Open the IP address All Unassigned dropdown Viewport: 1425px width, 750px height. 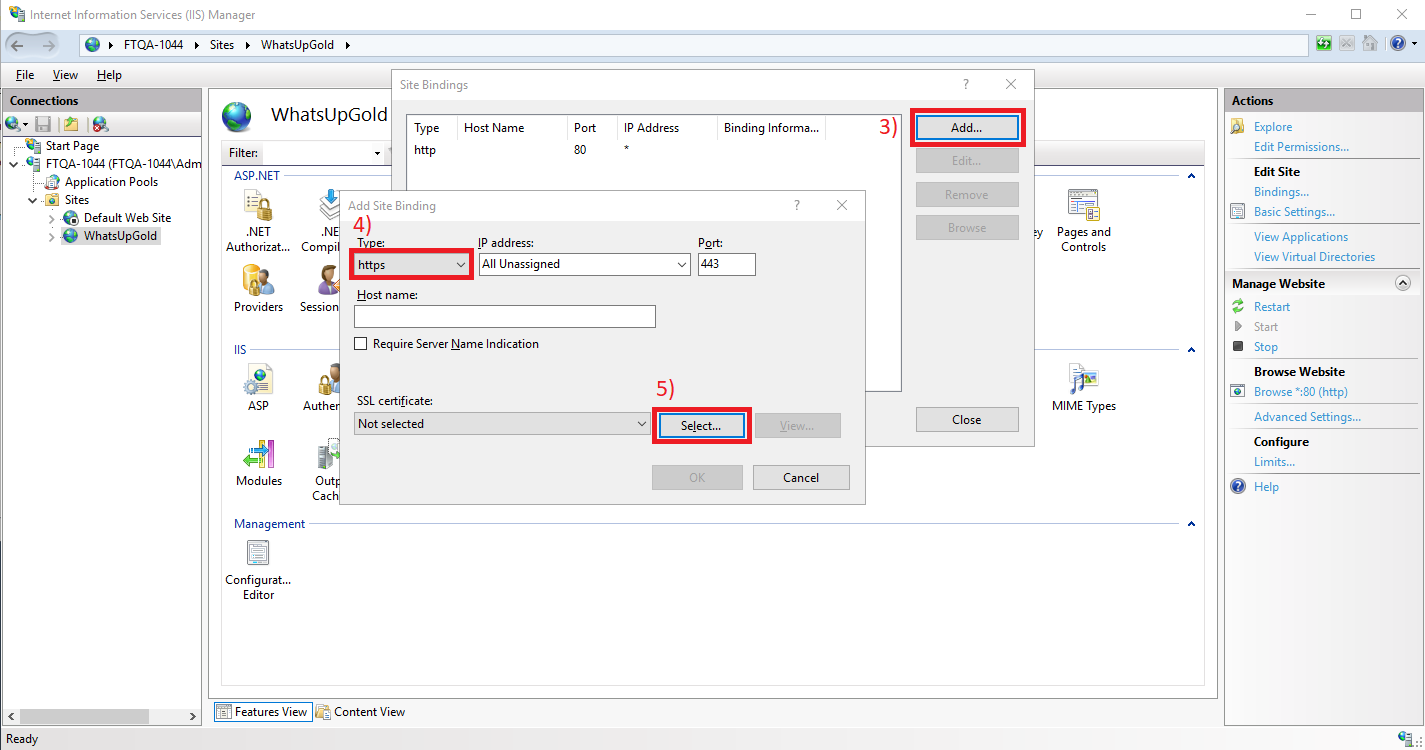point(585,264)
